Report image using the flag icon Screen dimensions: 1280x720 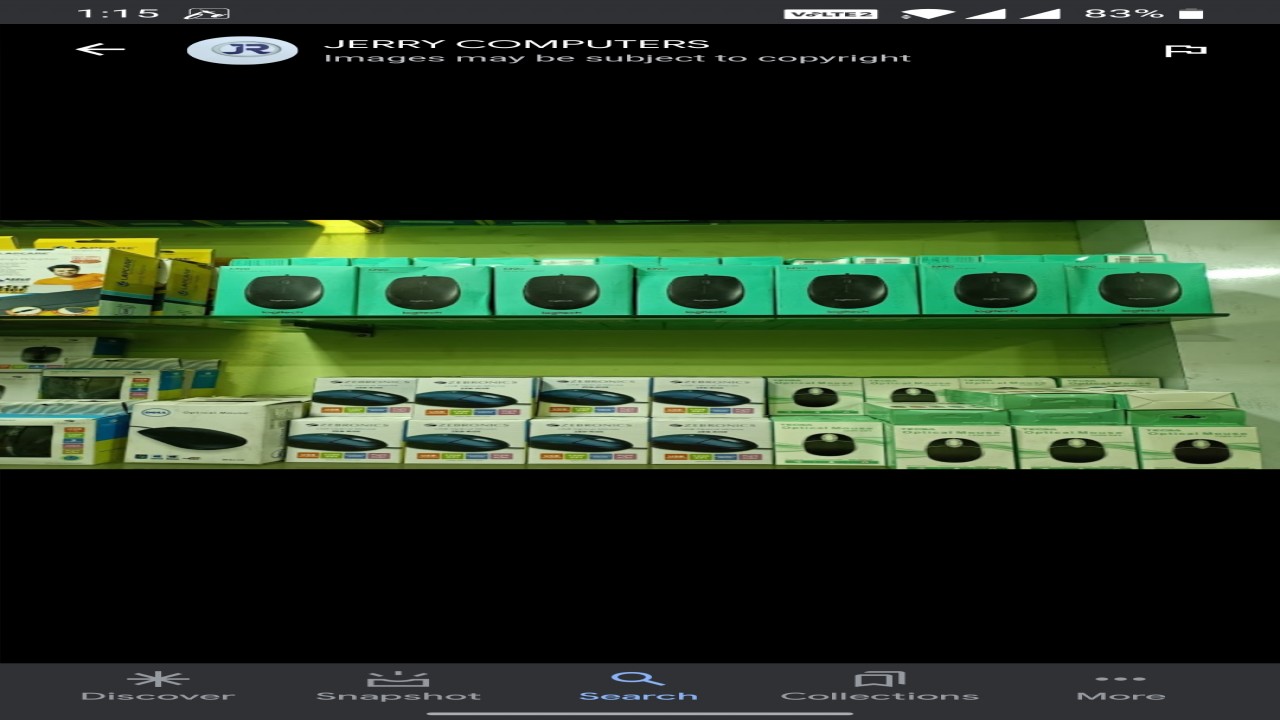pyautogui.click(x=1186, y=50)
